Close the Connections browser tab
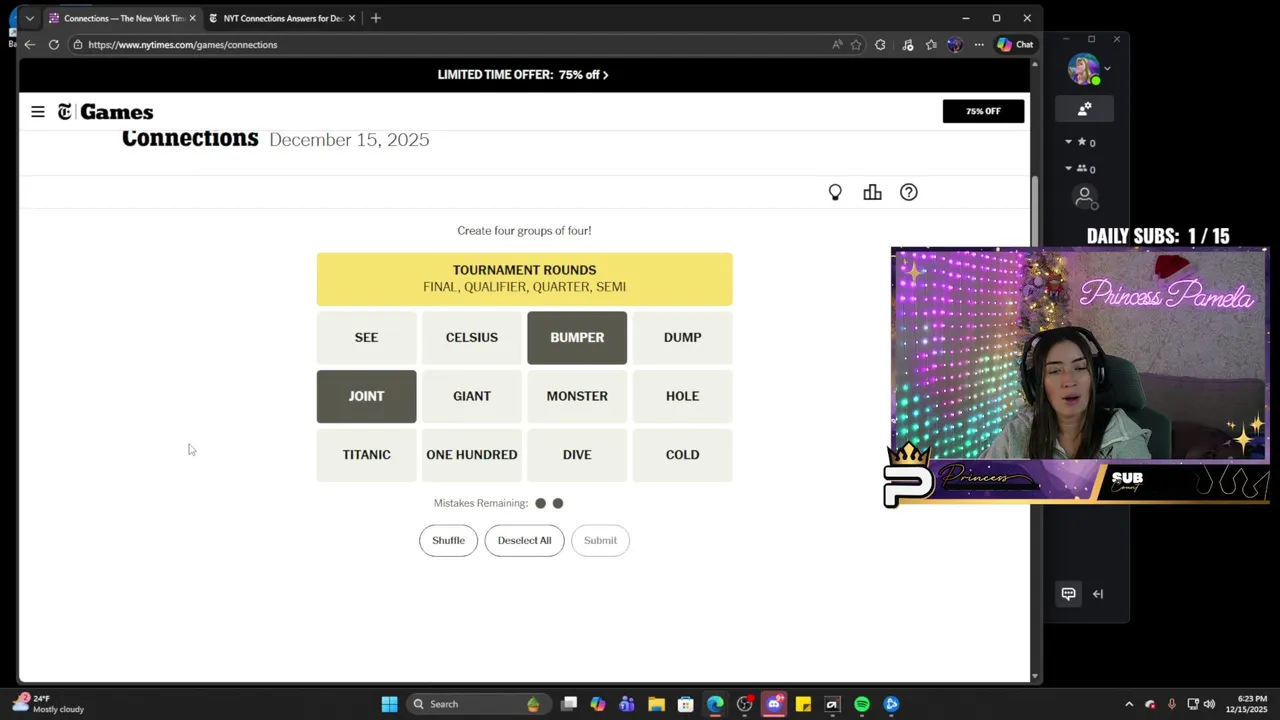 (192, 18)
